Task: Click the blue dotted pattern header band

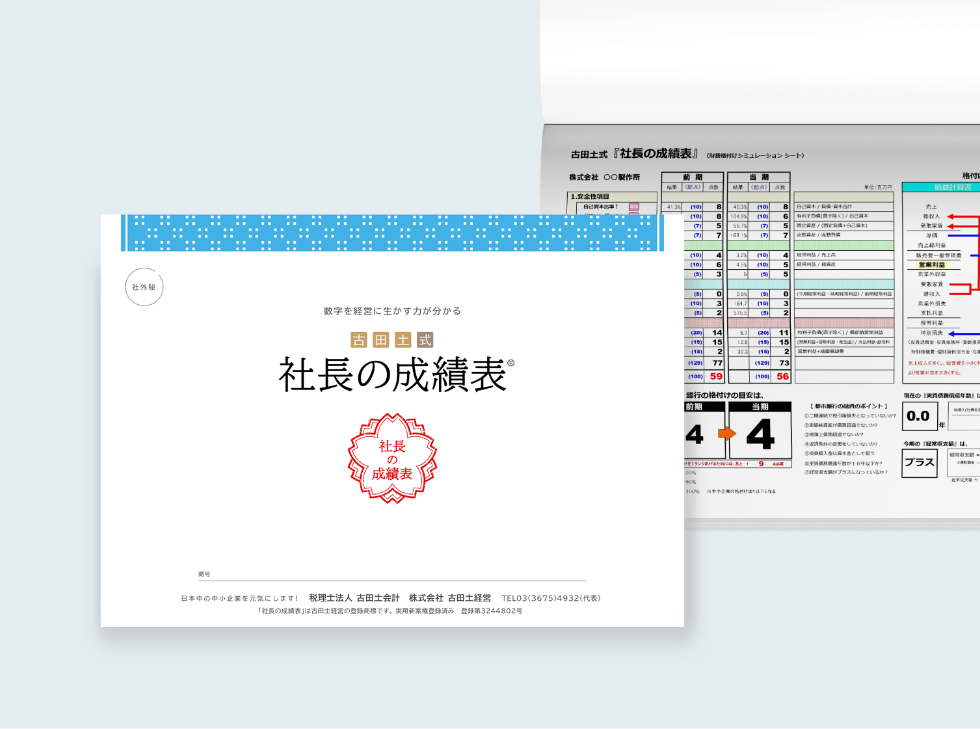Action: [x=392, y=233]
